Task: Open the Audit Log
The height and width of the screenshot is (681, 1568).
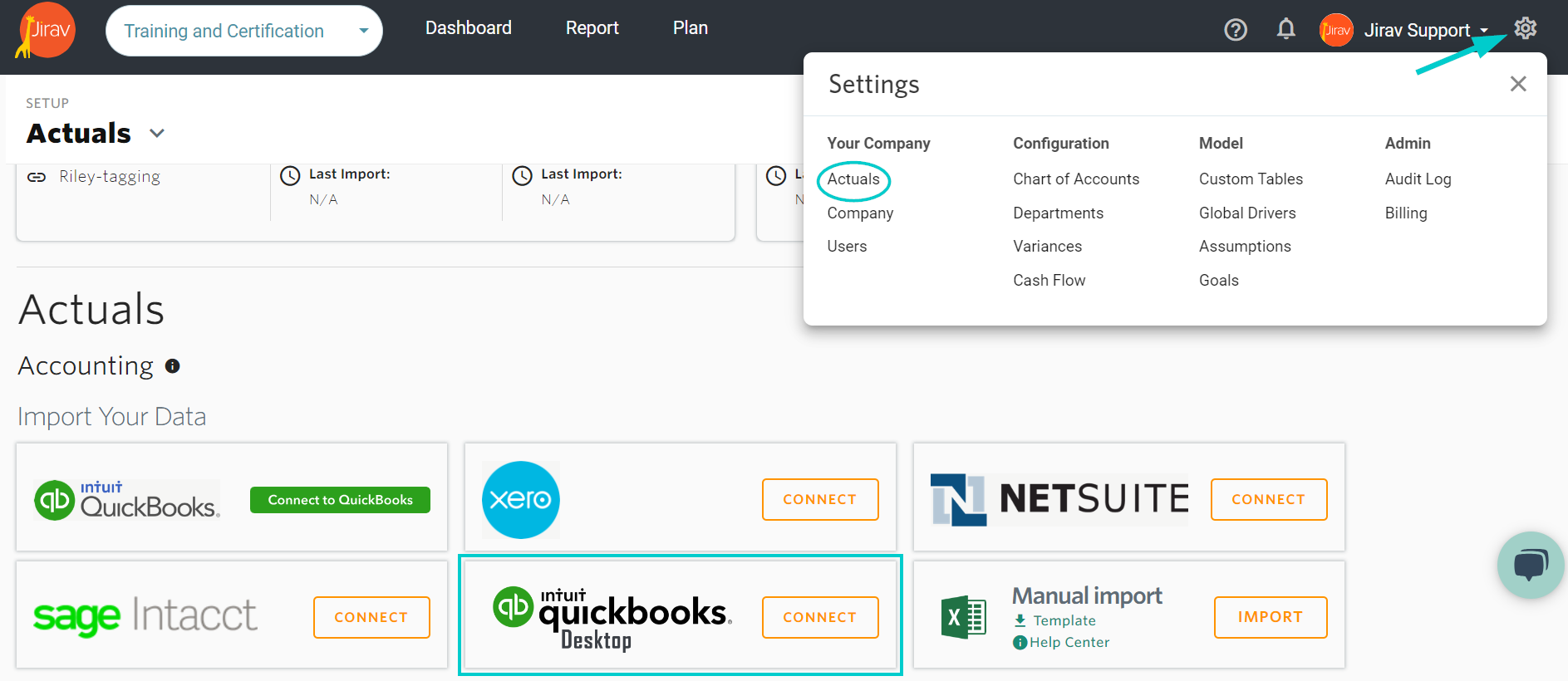Action: coord(1418,179)
